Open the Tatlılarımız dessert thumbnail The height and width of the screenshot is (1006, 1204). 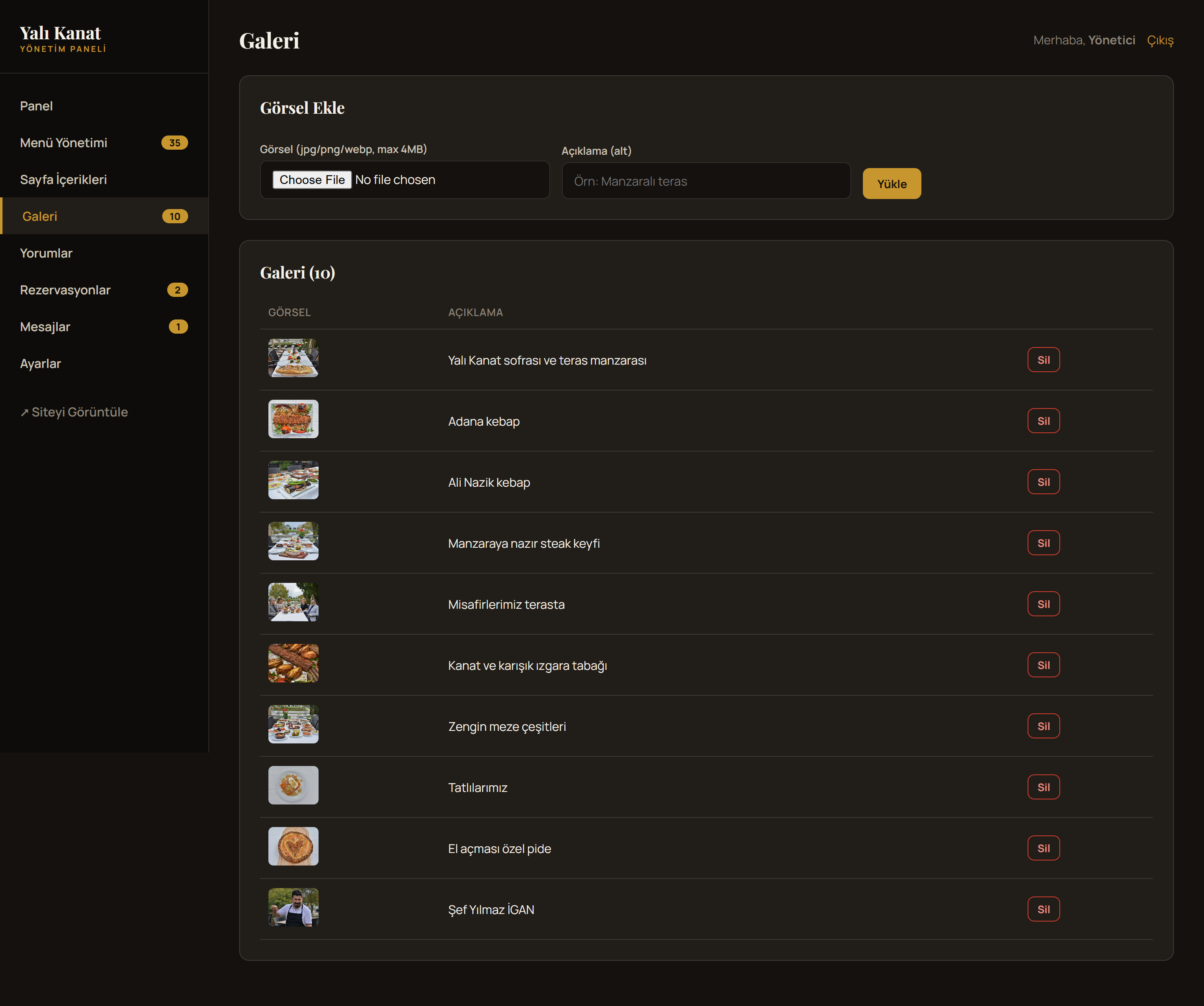293,786
